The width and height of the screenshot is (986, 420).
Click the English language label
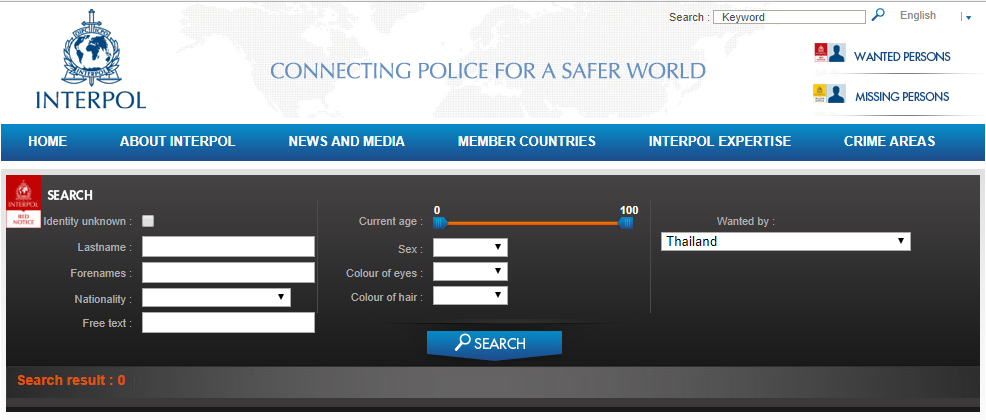pos(917,16)
